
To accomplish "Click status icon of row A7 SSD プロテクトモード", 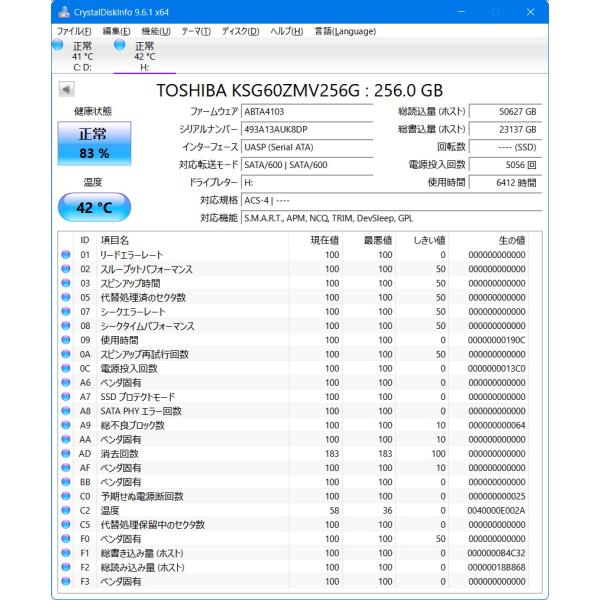I will [66, 396].
